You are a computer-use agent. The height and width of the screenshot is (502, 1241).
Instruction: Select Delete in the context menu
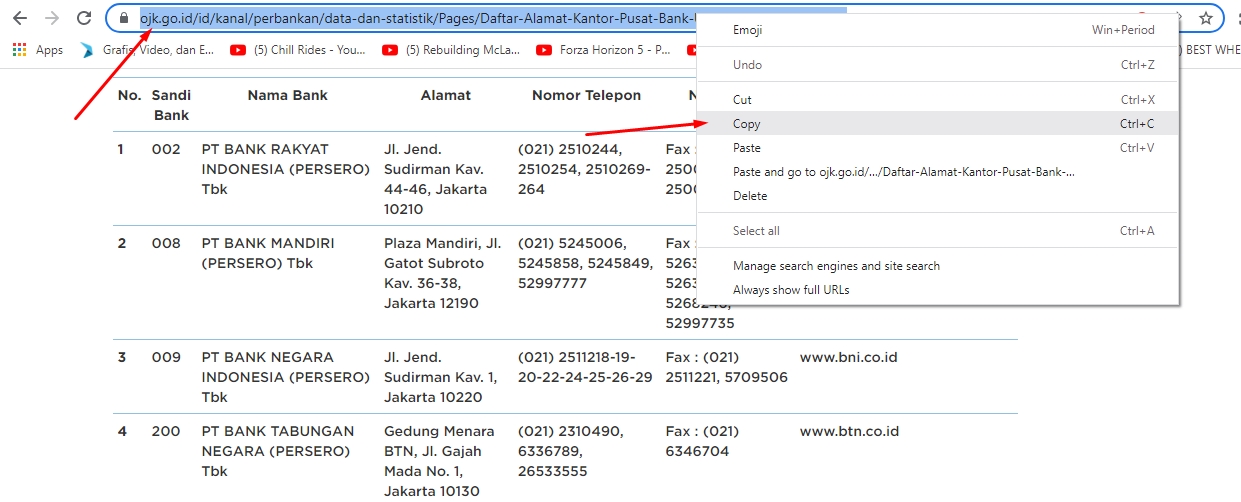[938, 196]
